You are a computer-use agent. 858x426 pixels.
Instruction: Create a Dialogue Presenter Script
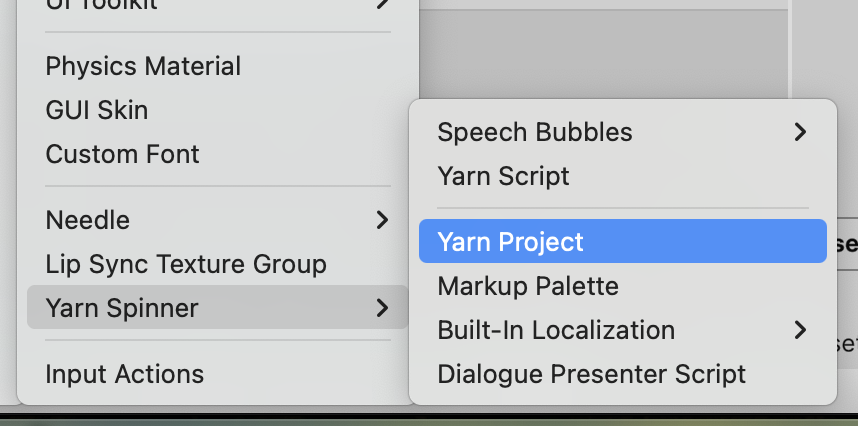pyautogui.click(x=591, y=374)
